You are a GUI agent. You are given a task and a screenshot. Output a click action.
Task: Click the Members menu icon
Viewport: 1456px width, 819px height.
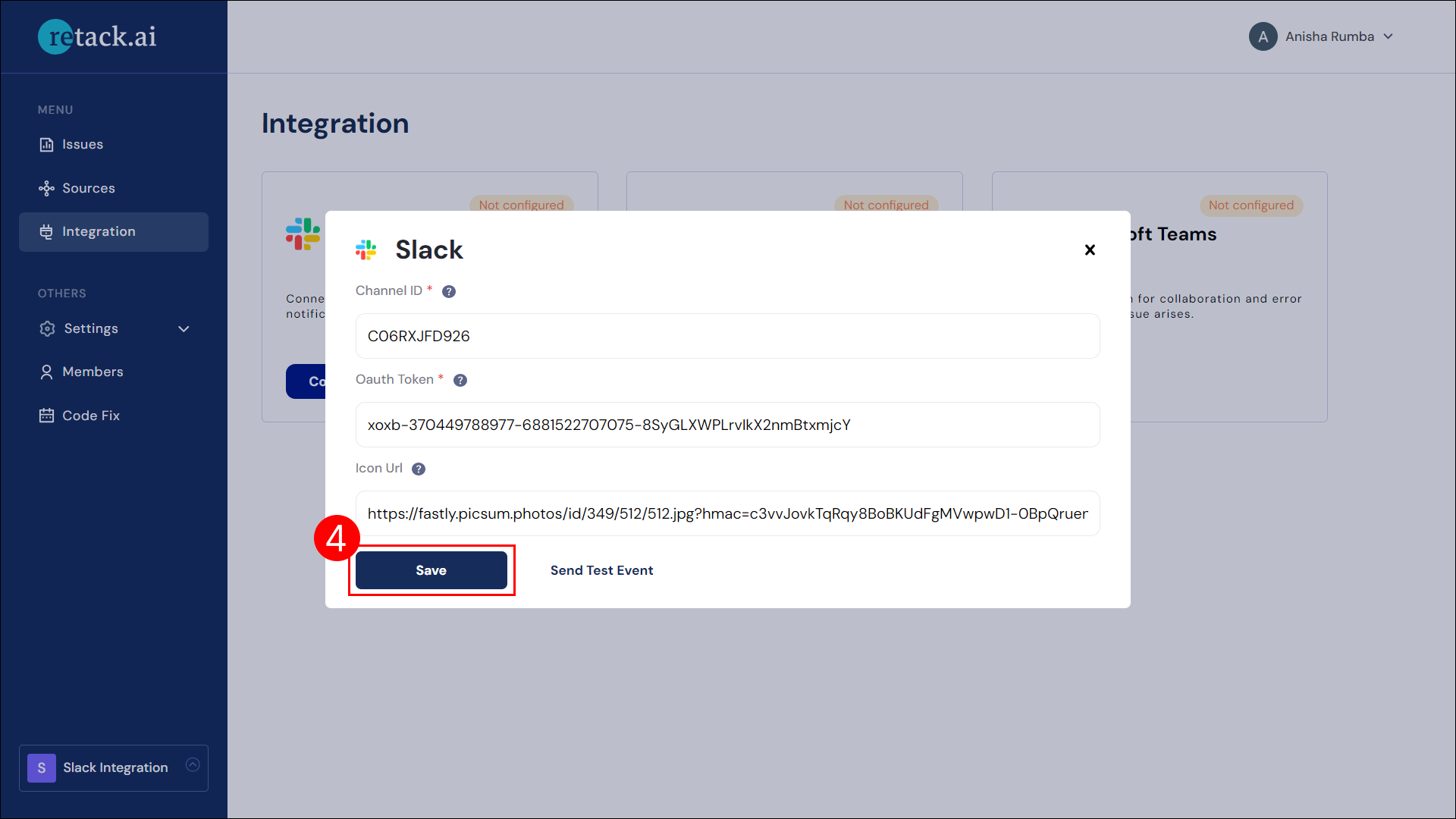[x=46, y=371]
